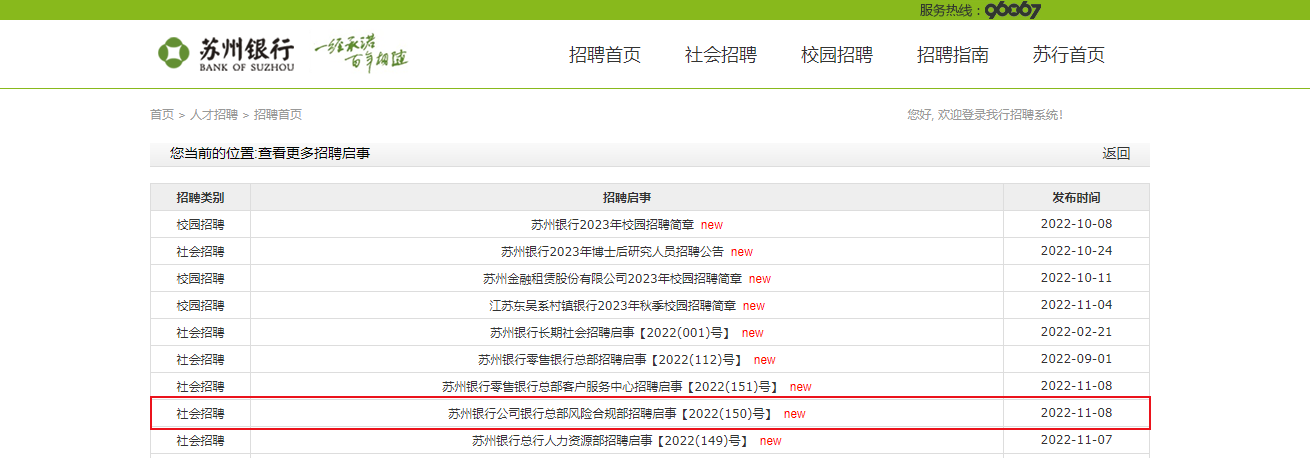
Task: Click the date 2022-09-01 cell
Action: tap(1076, 360)
